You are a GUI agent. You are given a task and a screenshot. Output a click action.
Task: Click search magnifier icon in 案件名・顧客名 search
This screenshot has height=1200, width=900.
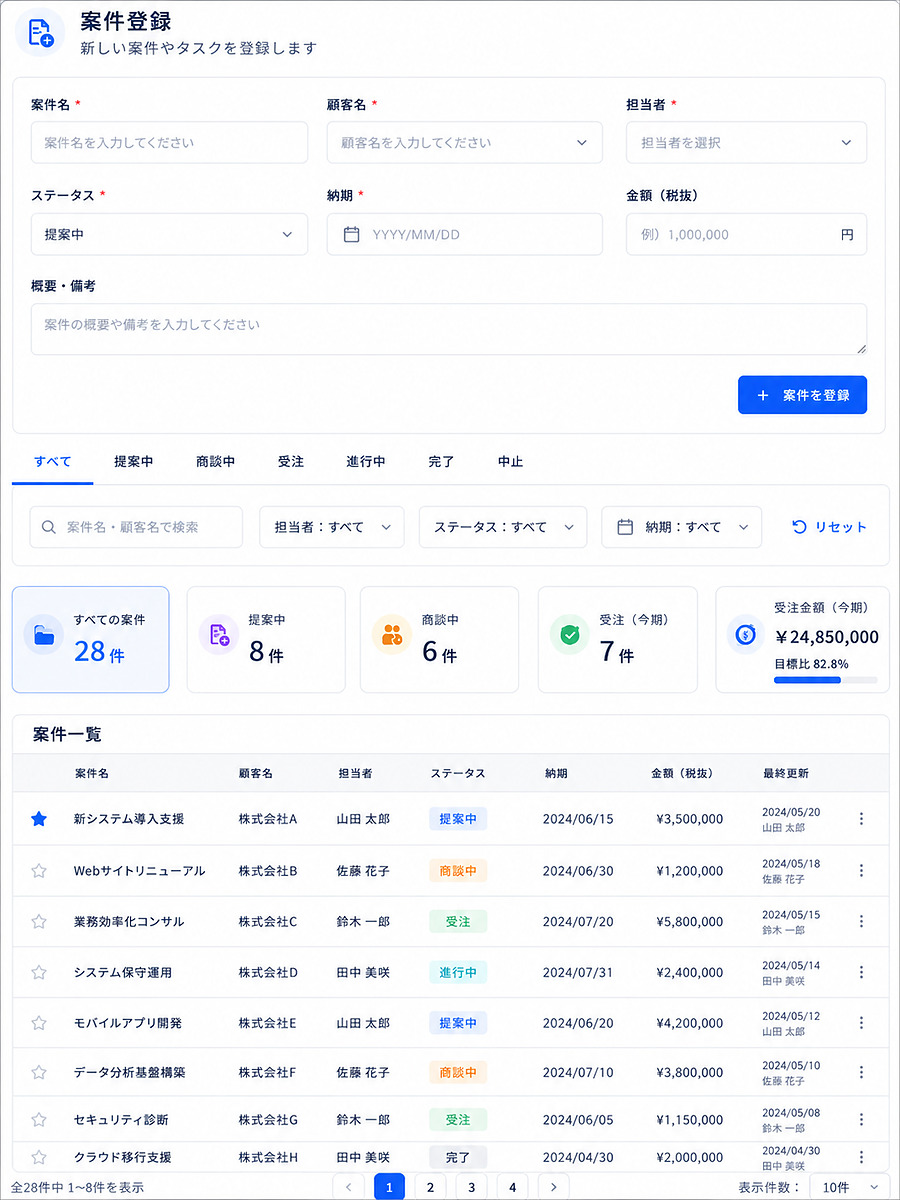[49, 527]
